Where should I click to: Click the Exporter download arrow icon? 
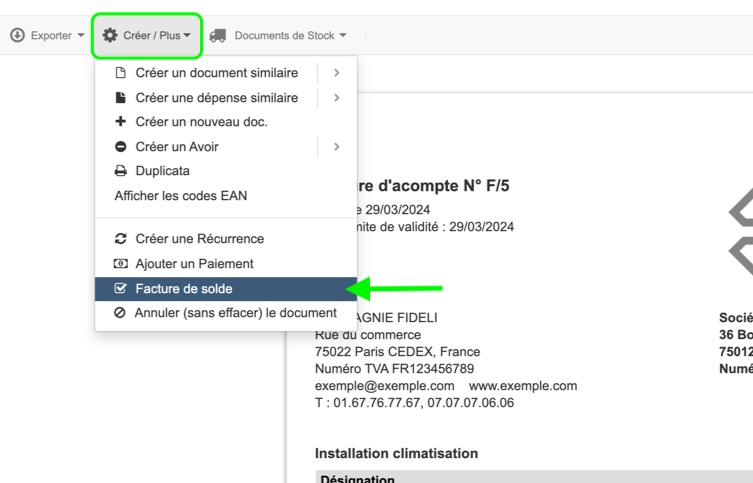[17, 35]
